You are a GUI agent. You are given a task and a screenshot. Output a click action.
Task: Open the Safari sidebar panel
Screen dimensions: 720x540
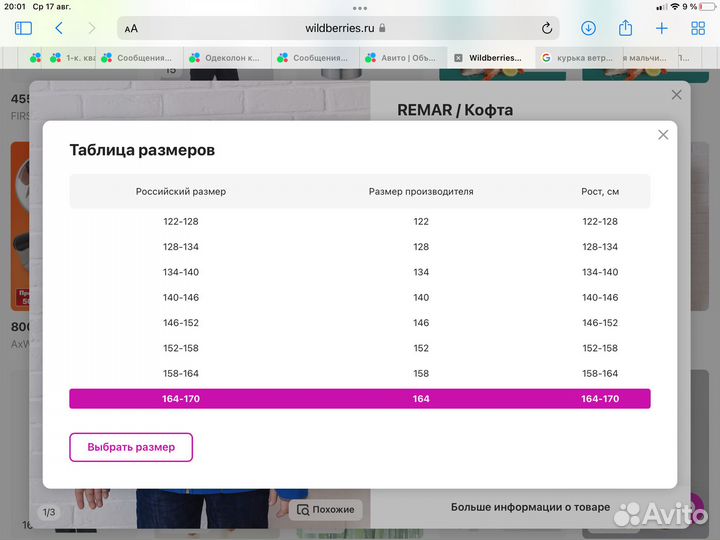click(23, 29)
